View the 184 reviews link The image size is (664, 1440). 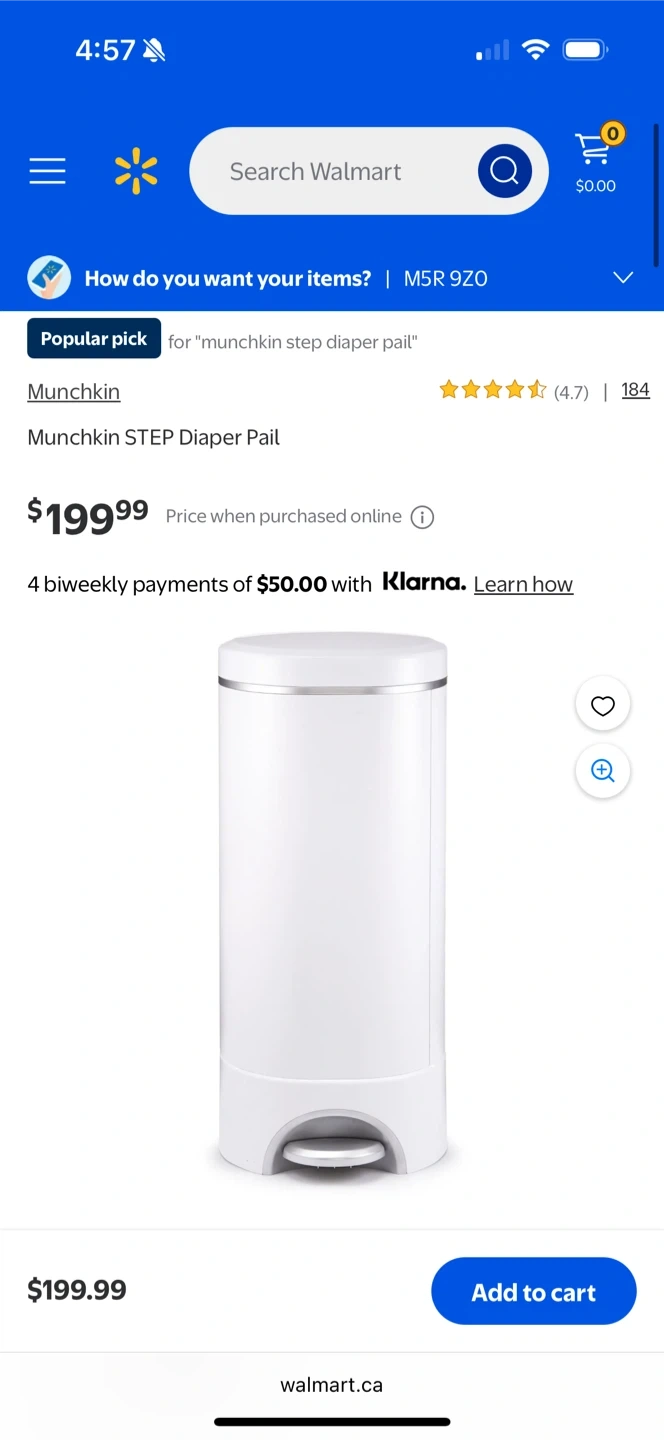point(635,390)
